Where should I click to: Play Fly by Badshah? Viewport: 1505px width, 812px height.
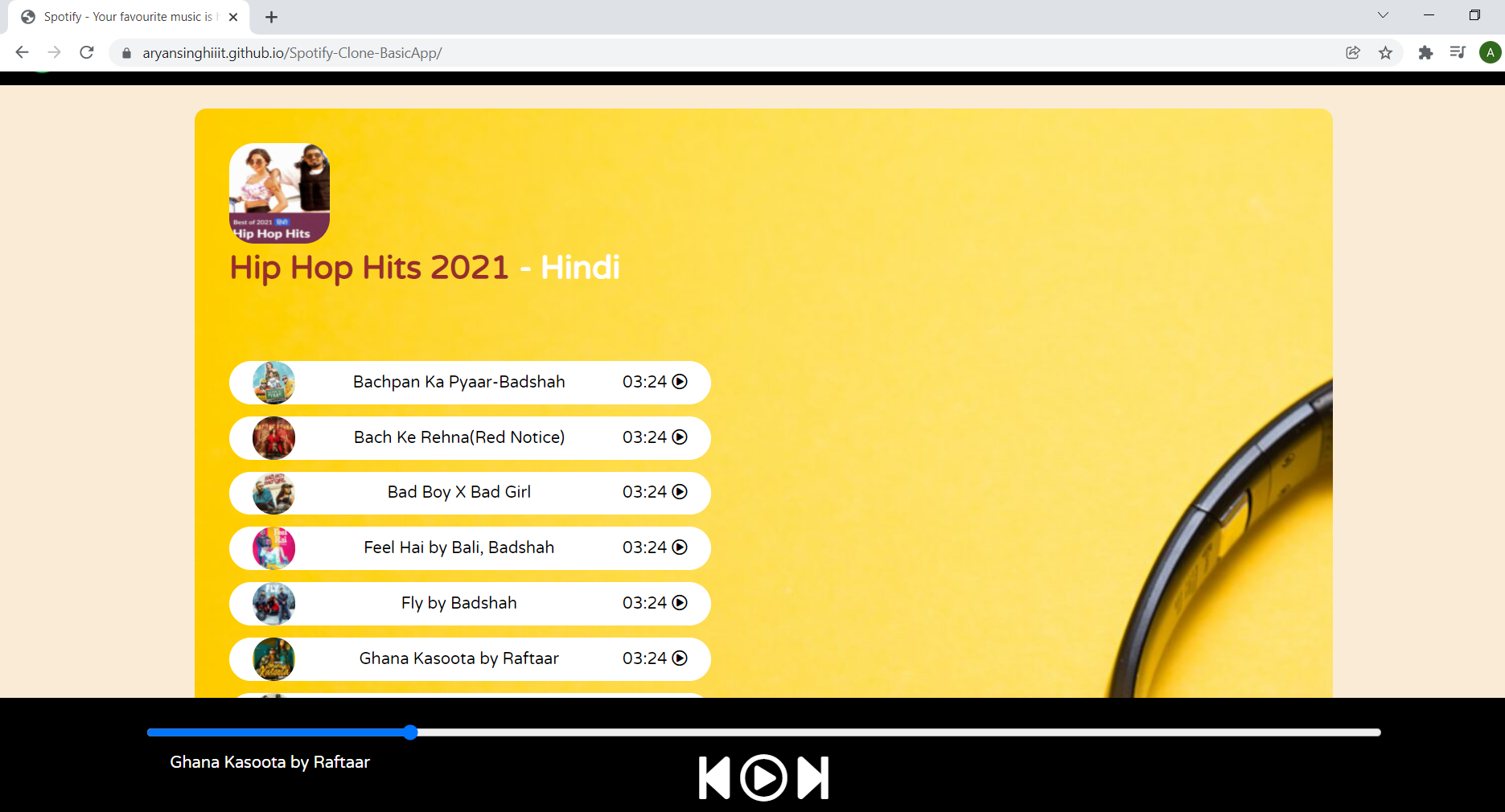[680, 603]
